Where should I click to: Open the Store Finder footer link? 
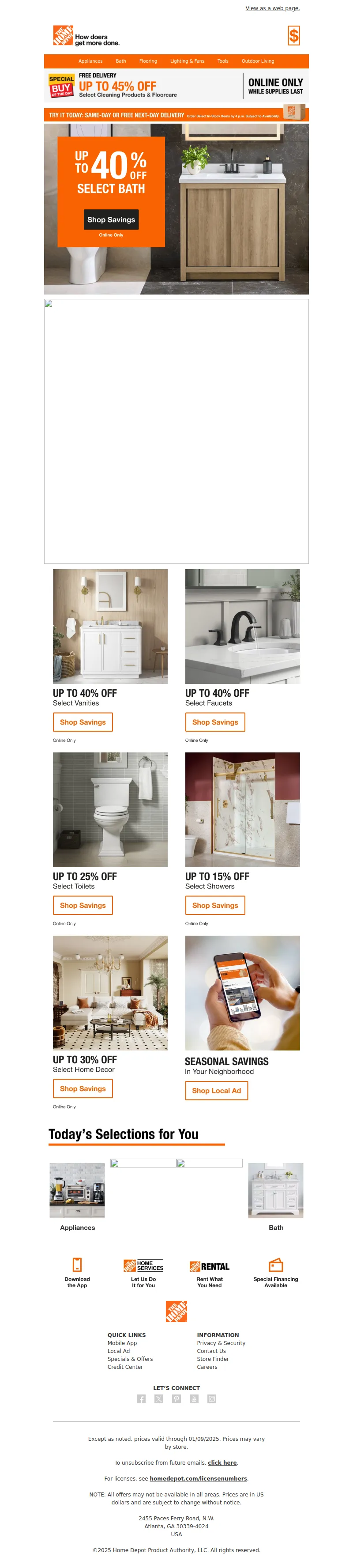tap(213, 1359)
